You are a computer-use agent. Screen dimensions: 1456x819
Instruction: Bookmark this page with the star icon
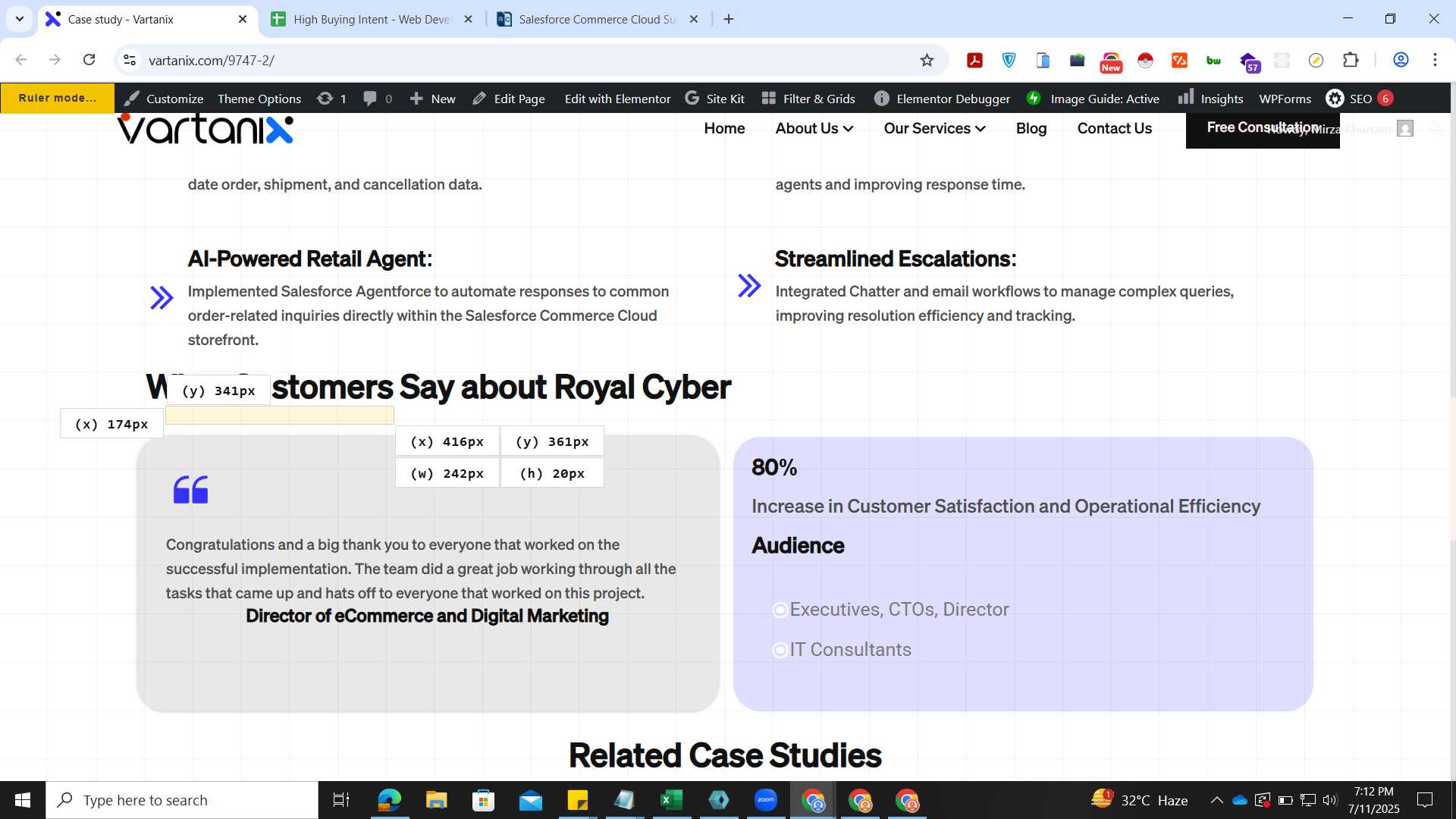pyautogui.click(x=927, y=60)
